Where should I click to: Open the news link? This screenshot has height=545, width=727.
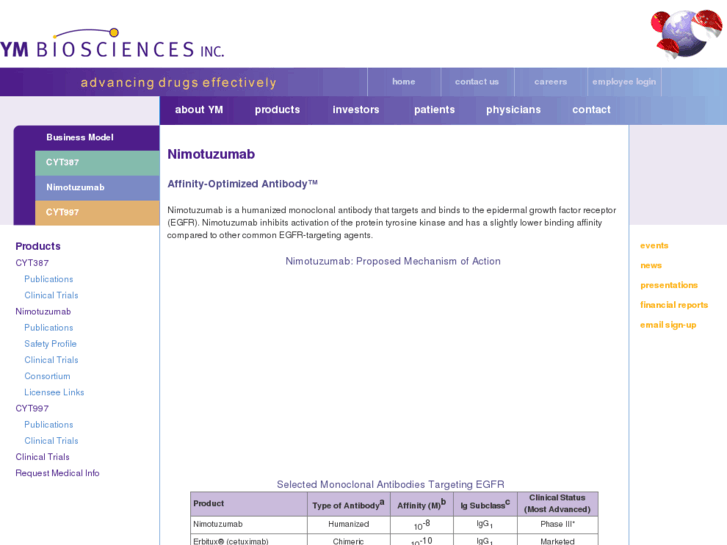651,266
